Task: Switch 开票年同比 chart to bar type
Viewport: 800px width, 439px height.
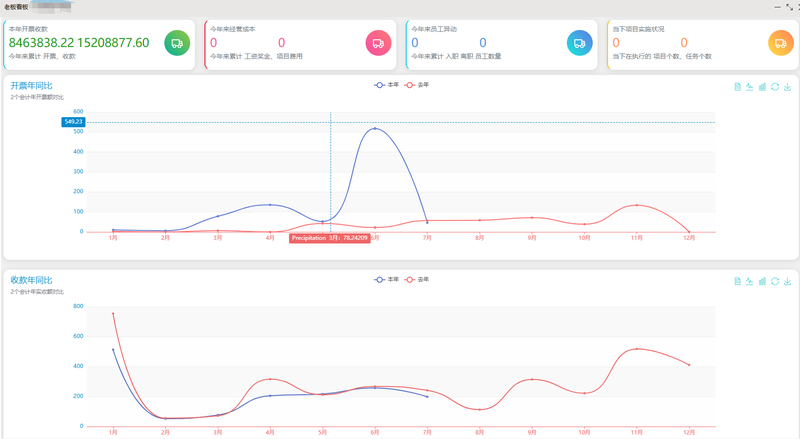Action: (762, 87)
